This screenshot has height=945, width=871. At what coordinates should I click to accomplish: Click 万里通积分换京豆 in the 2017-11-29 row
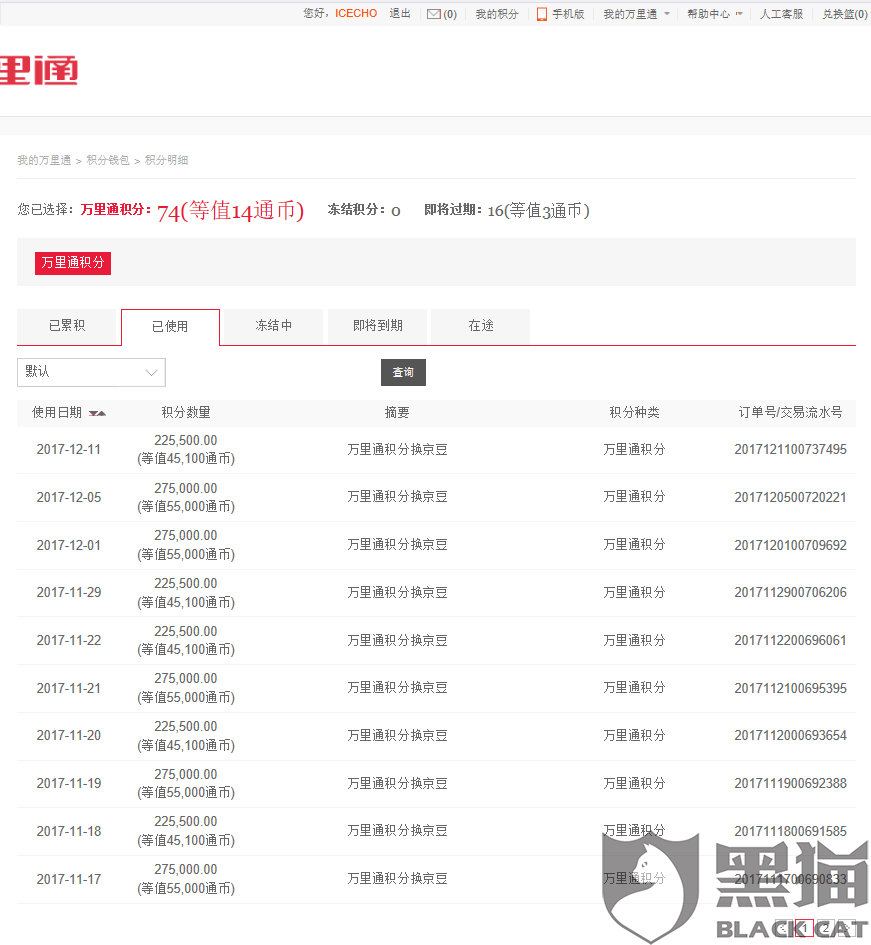pyautogui.click(x=397, y=593)
